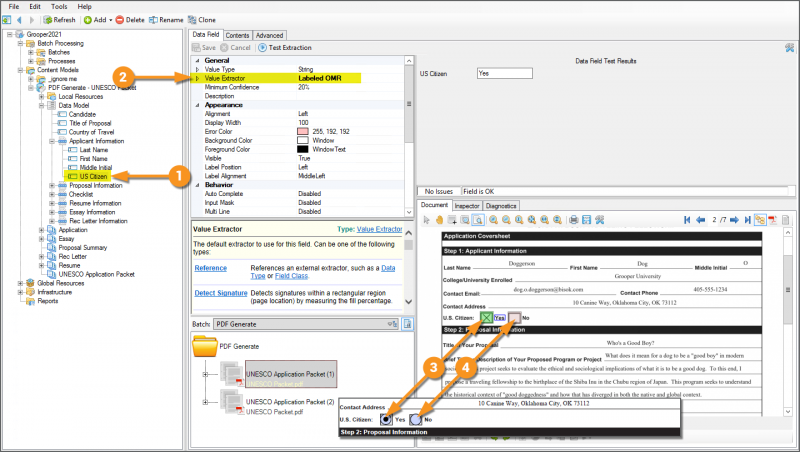
Task: Go to last page icon
Action: coord(747,220)
